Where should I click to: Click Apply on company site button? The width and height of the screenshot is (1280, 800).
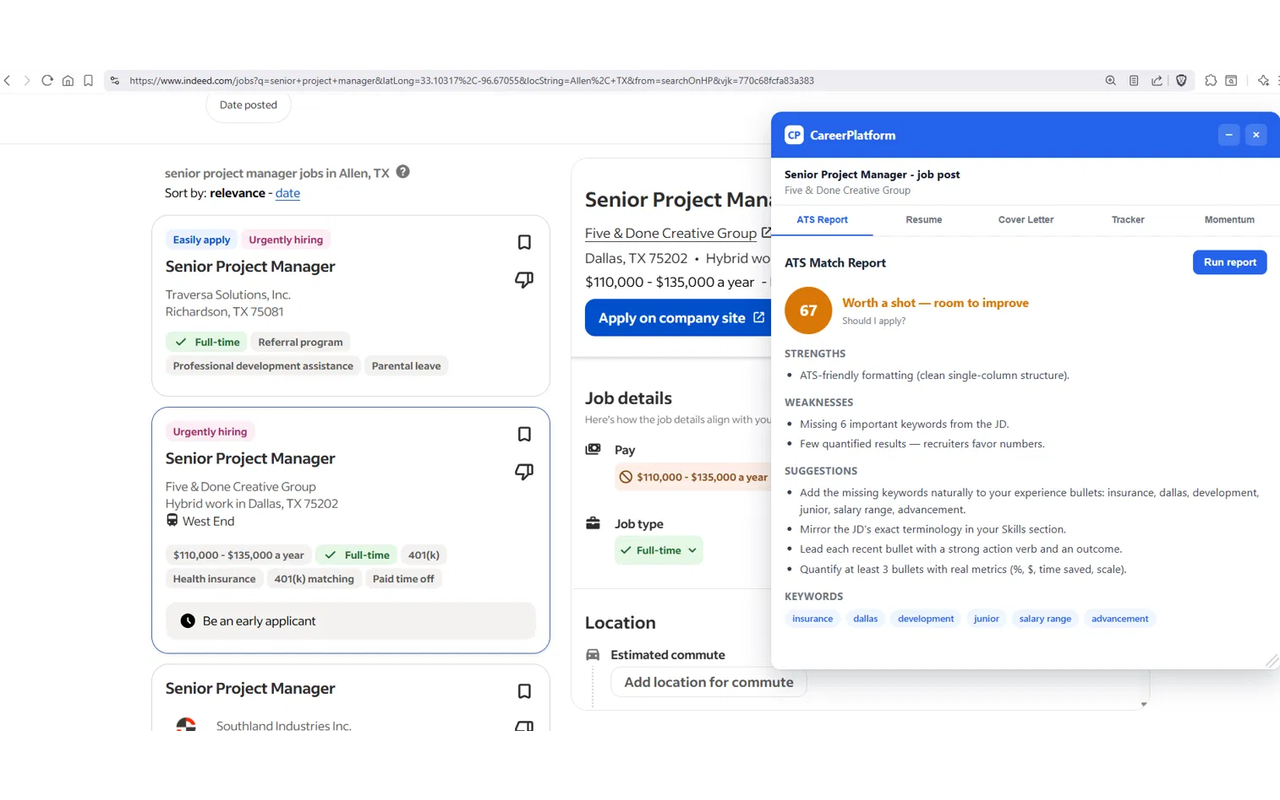pyautogui.click(x=678, y=318)
